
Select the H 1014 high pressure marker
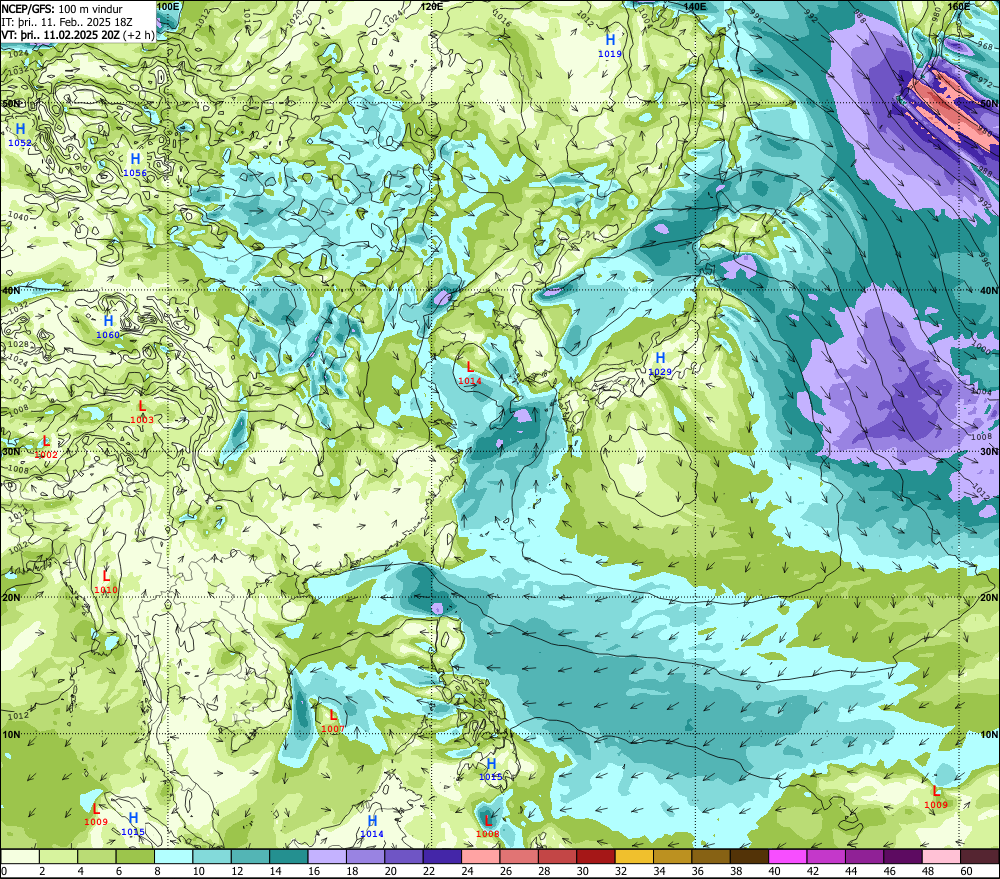click(x=372, y=826)
